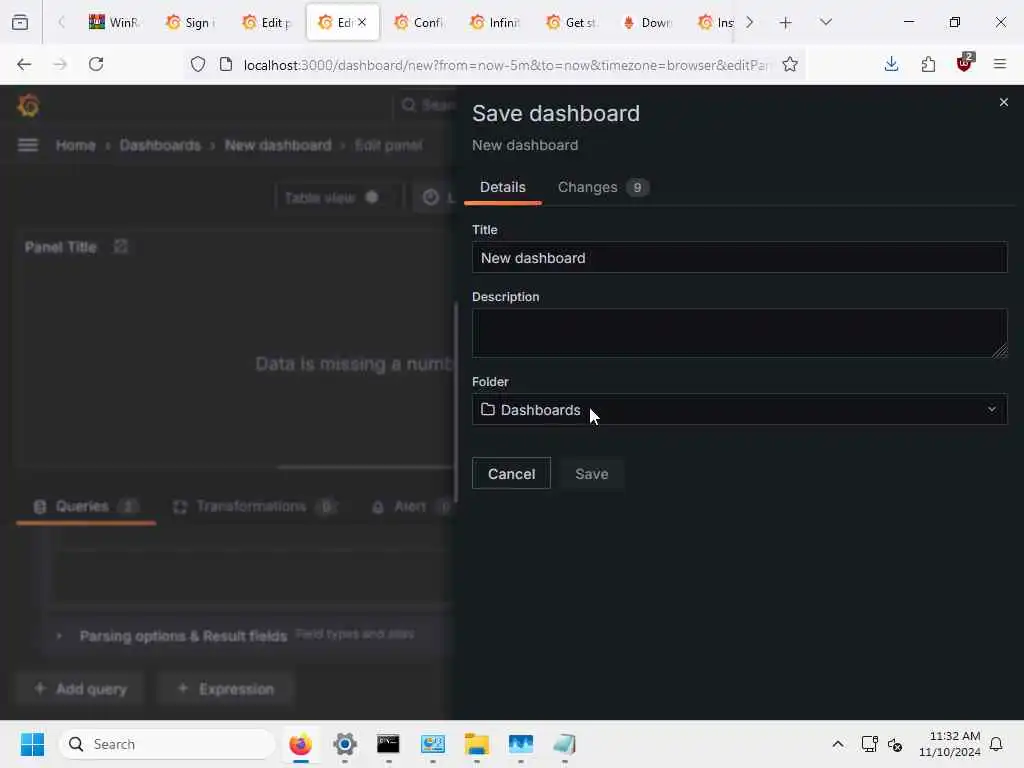Screen dimensions: 1024x768
Task: Click the Save button
Action: tap(592, 473)
